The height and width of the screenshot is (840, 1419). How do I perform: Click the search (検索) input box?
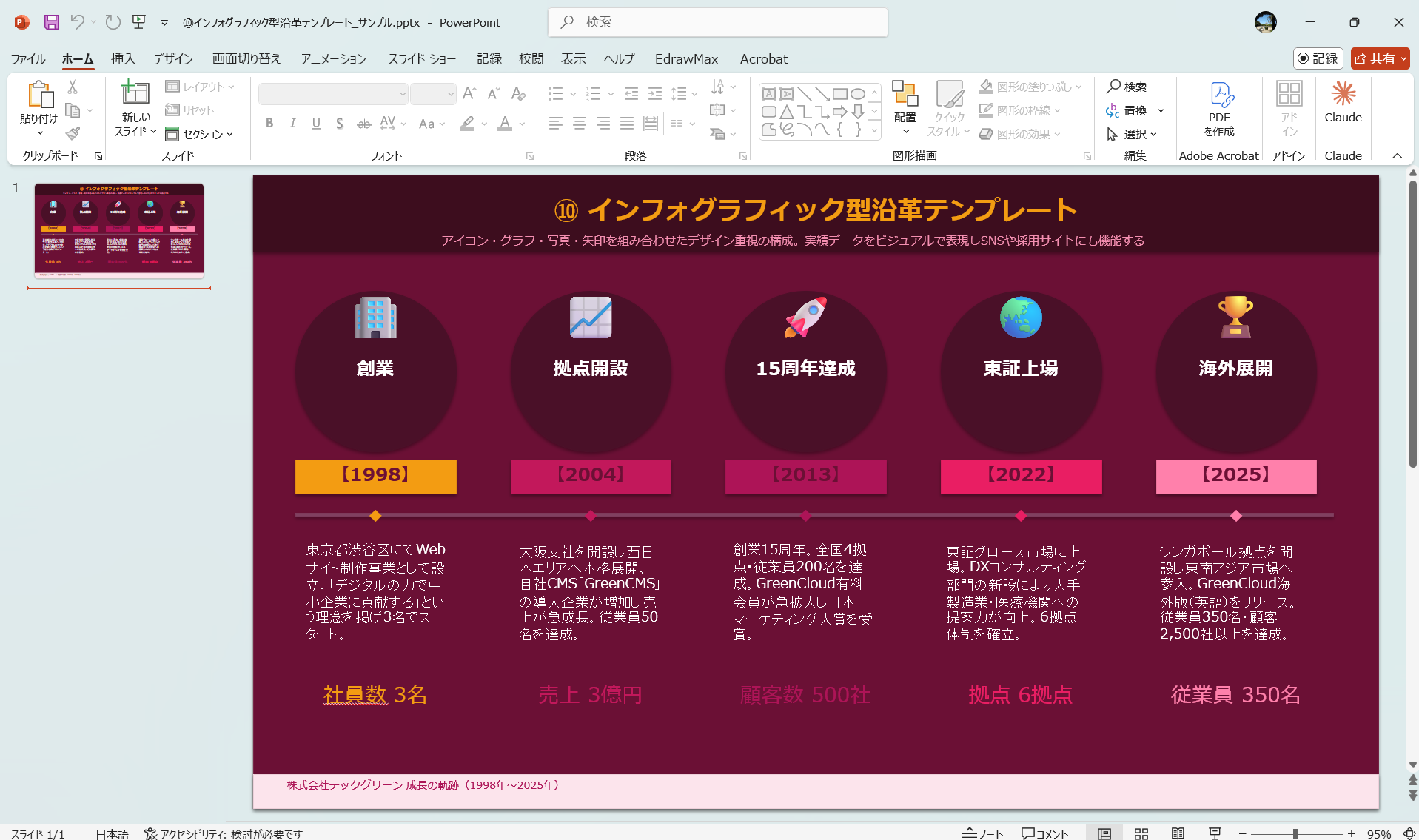[718, 22]
